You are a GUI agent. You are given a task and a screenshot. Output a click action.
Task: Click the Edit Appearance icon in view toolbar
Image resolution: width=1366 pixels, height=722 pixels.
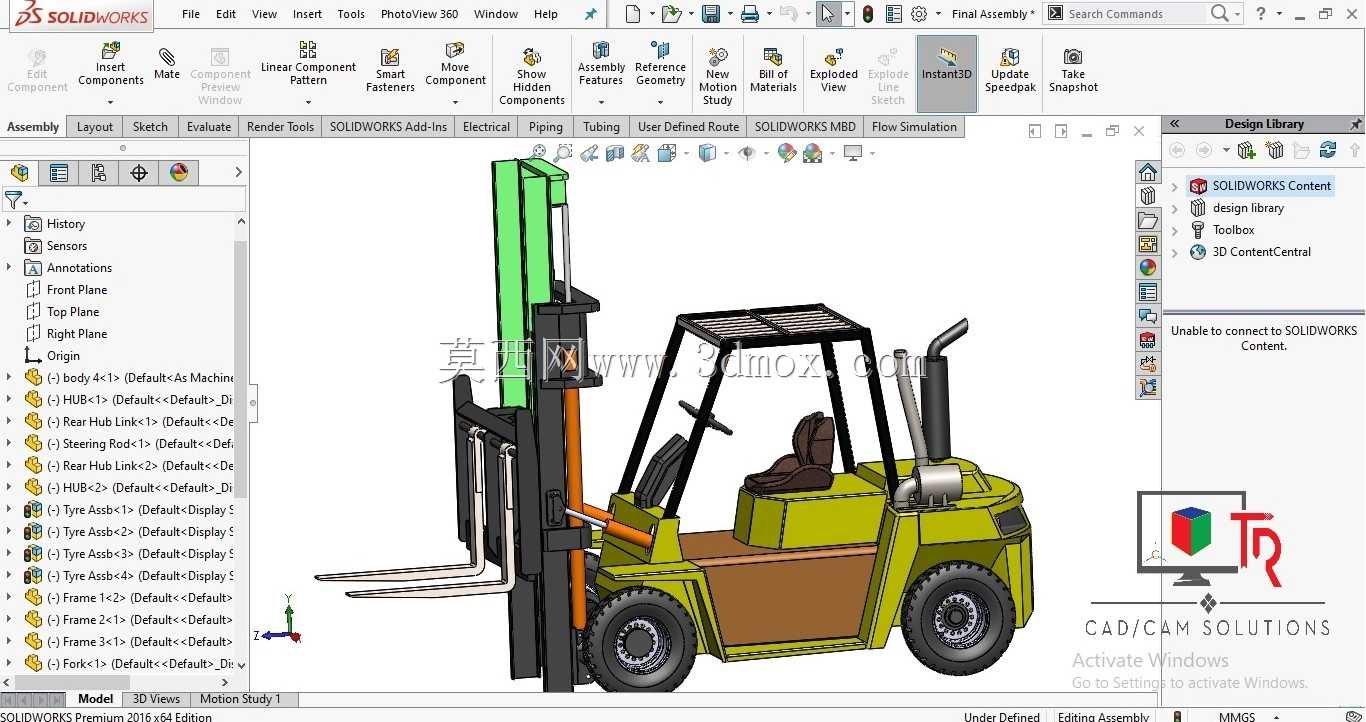786,153
